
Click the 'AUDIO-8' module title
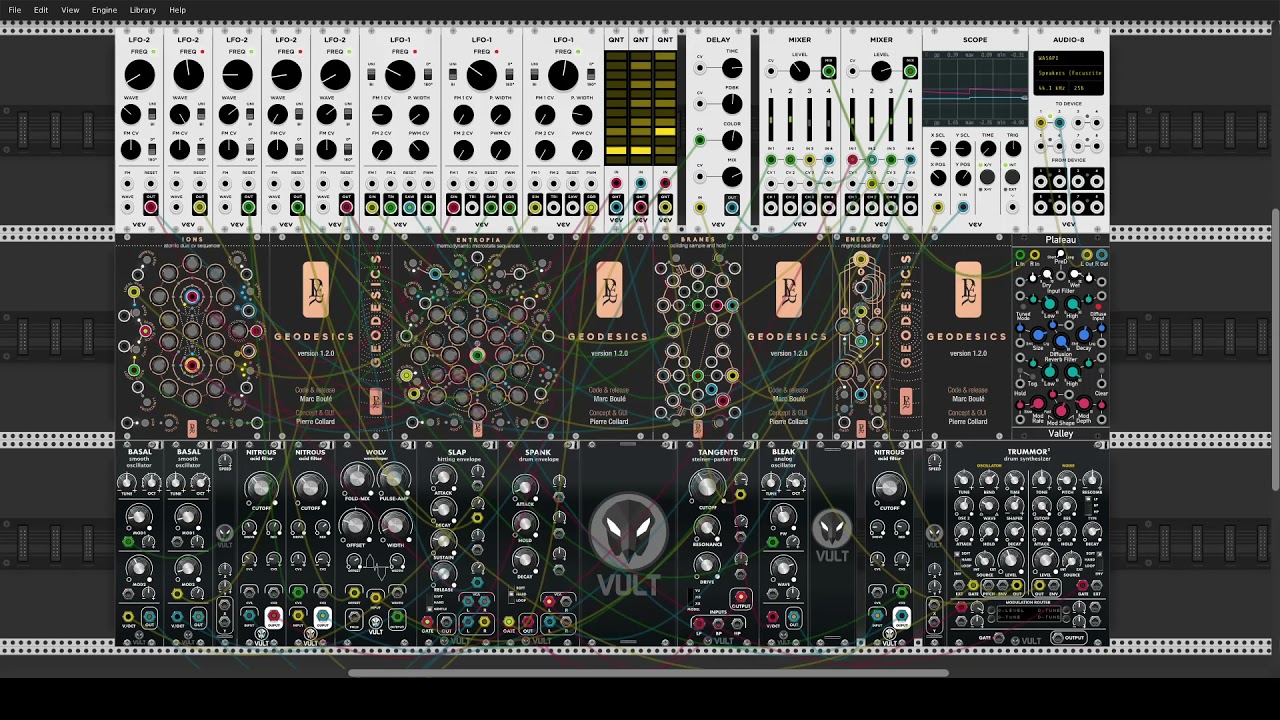pos(1068,40)
